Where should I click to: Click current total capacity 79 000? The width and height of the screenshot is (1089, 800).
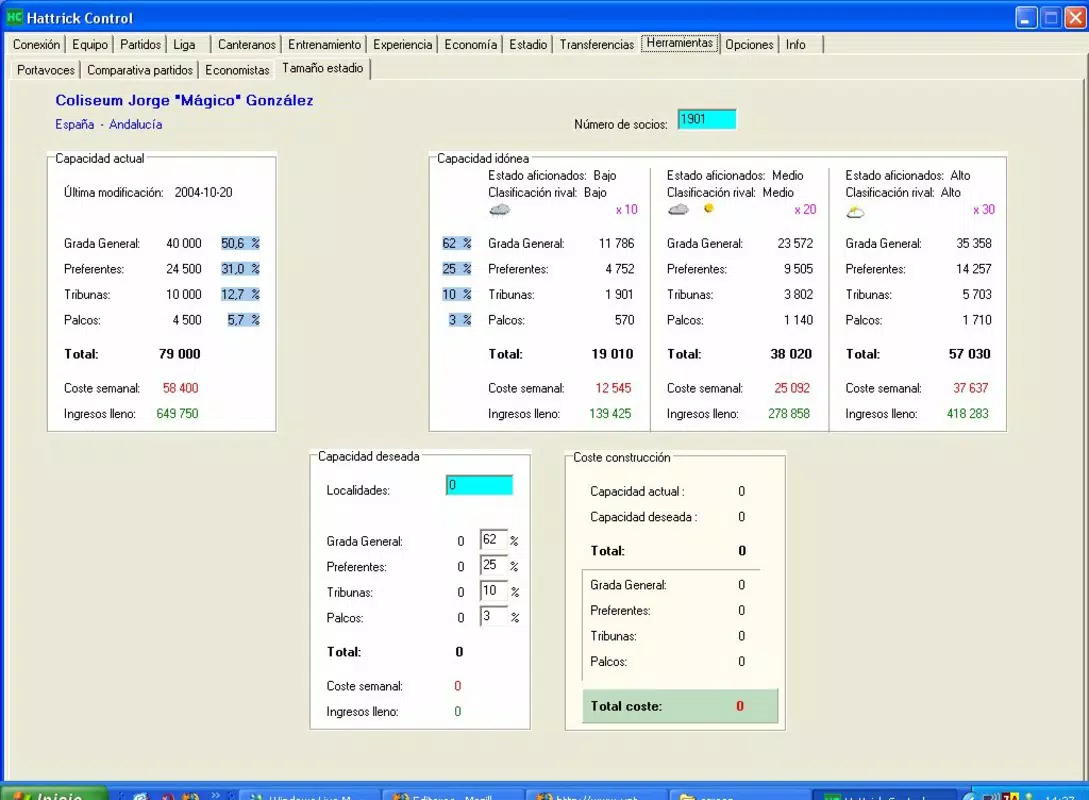click(x=179, y=354)
